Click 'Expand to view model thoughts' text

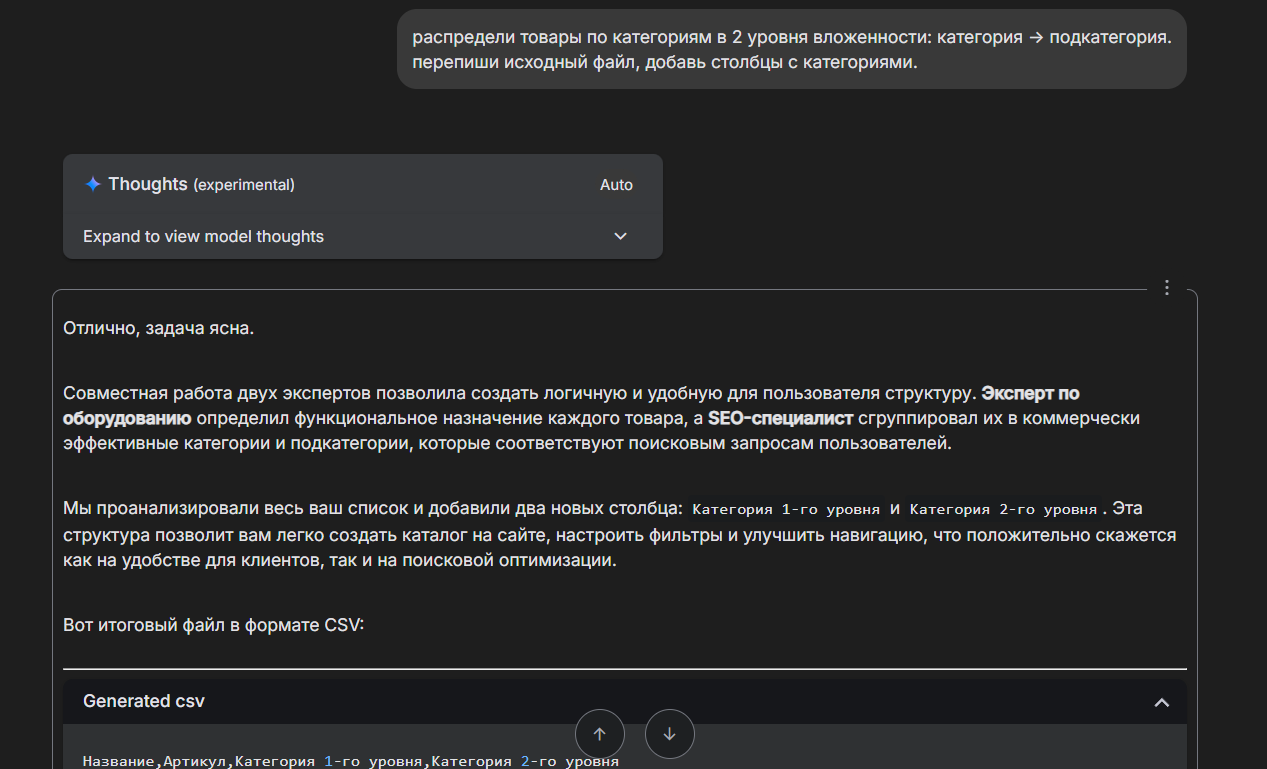tap(203, 237)
